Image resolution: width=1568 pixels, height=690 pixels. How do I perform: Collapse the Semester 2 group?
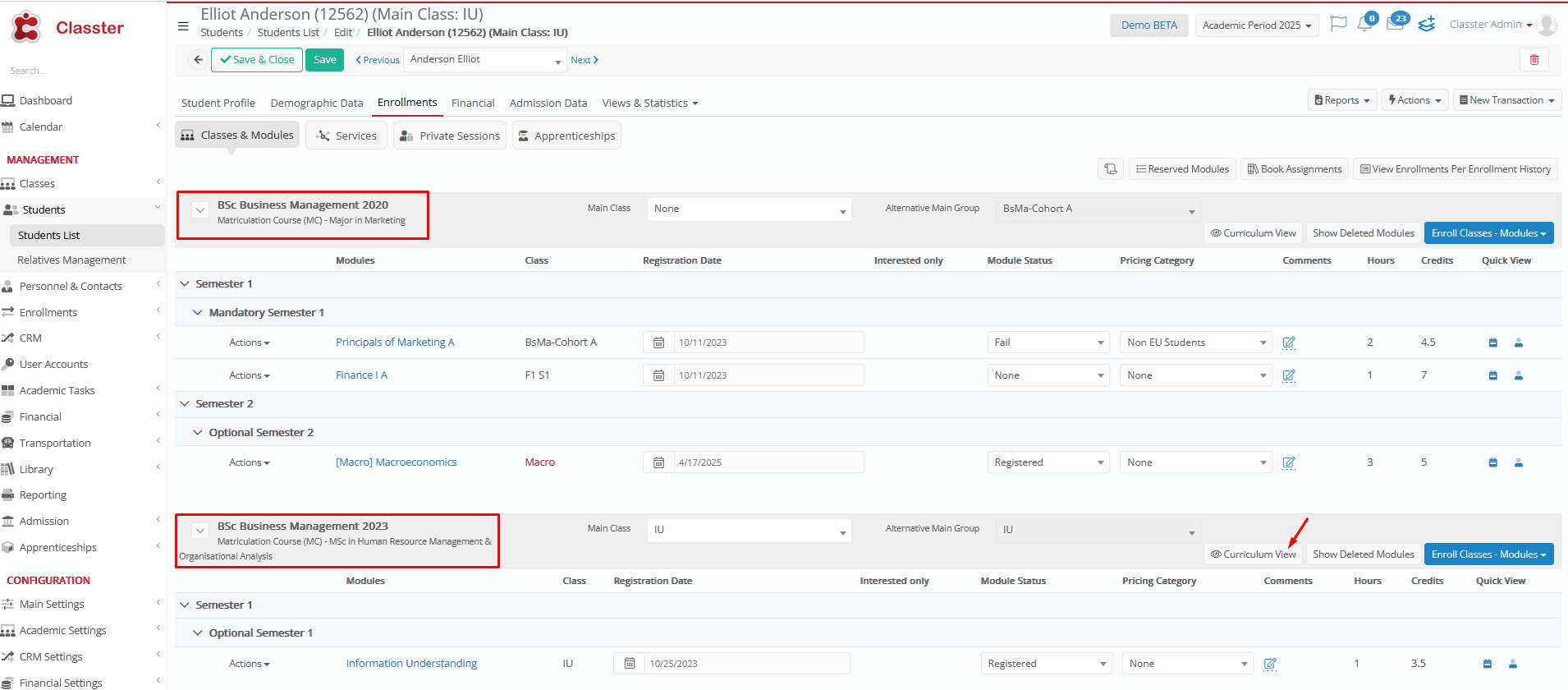pos(185,404)
